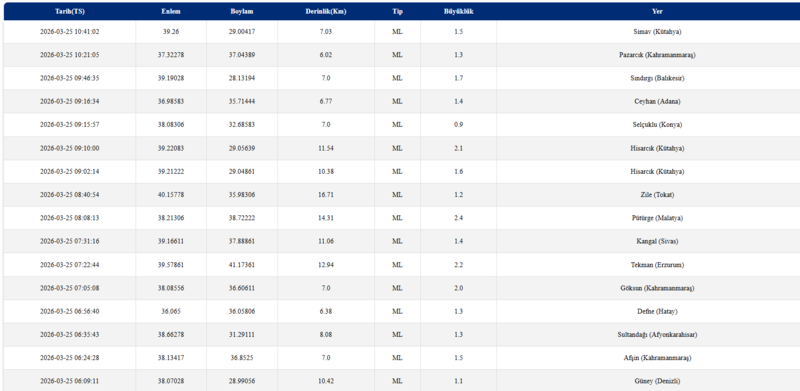Select the location Sultandağı (Afyonkarahisar)
The height and width of the screenshot is (391, 800).
point(657,335)
